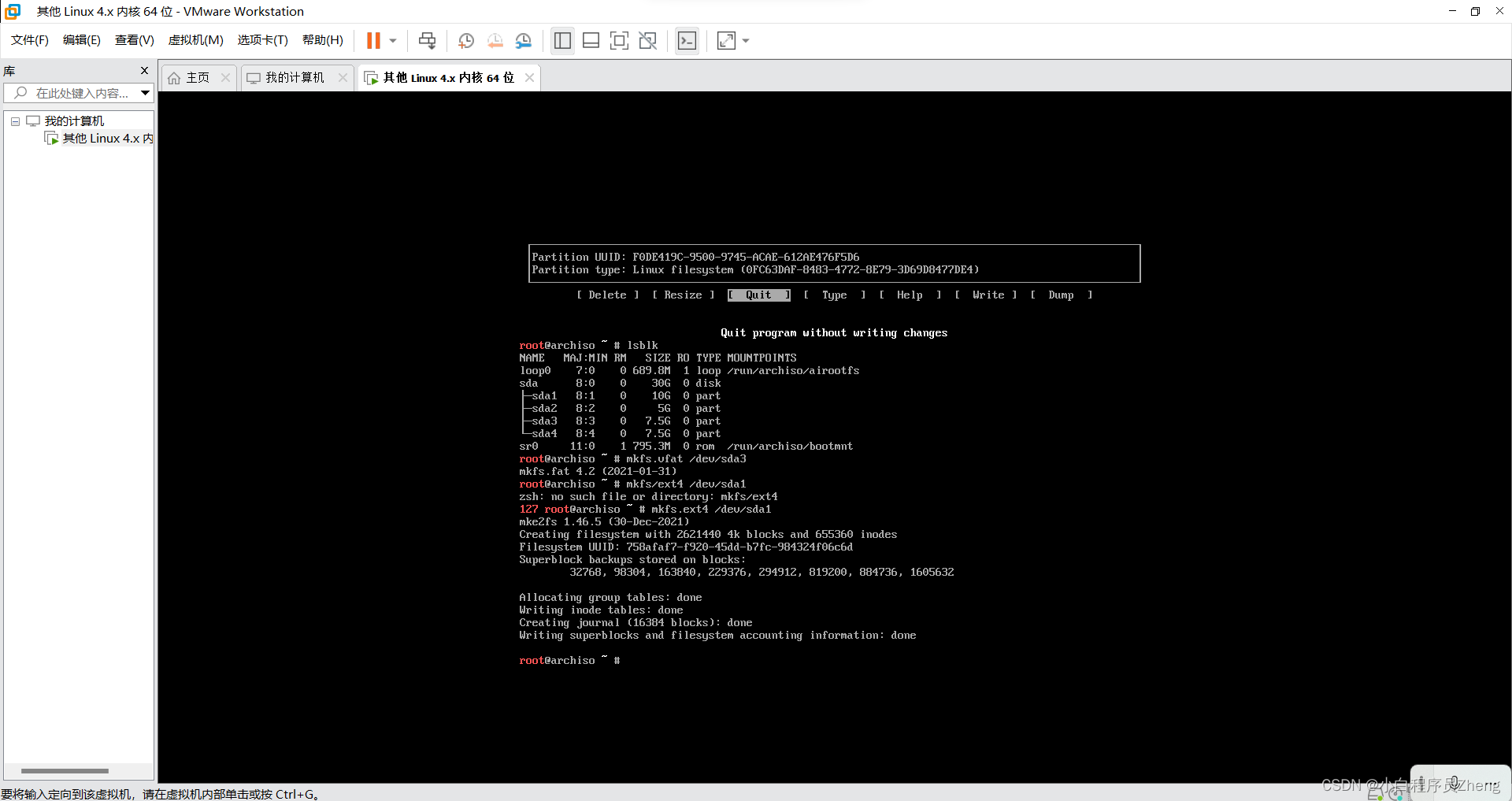Click the sda1 partition row in lsblk
Viewport: 1512px width, 801px height.
click(x=620, y=395)
